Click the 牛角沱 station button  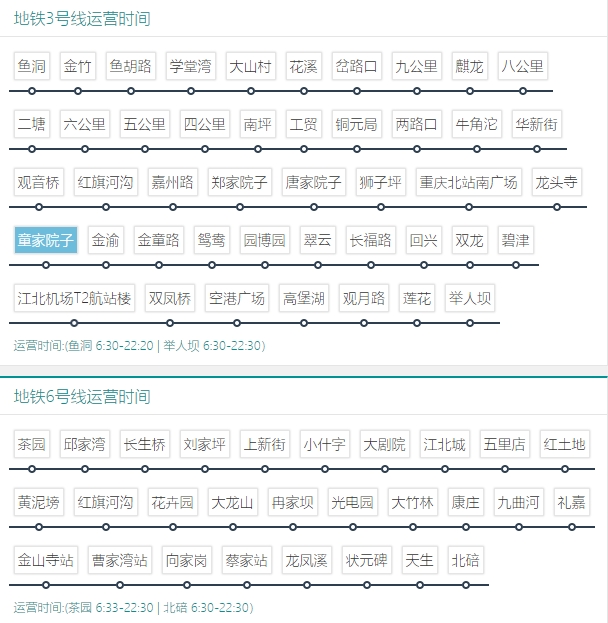coord(476,125)
